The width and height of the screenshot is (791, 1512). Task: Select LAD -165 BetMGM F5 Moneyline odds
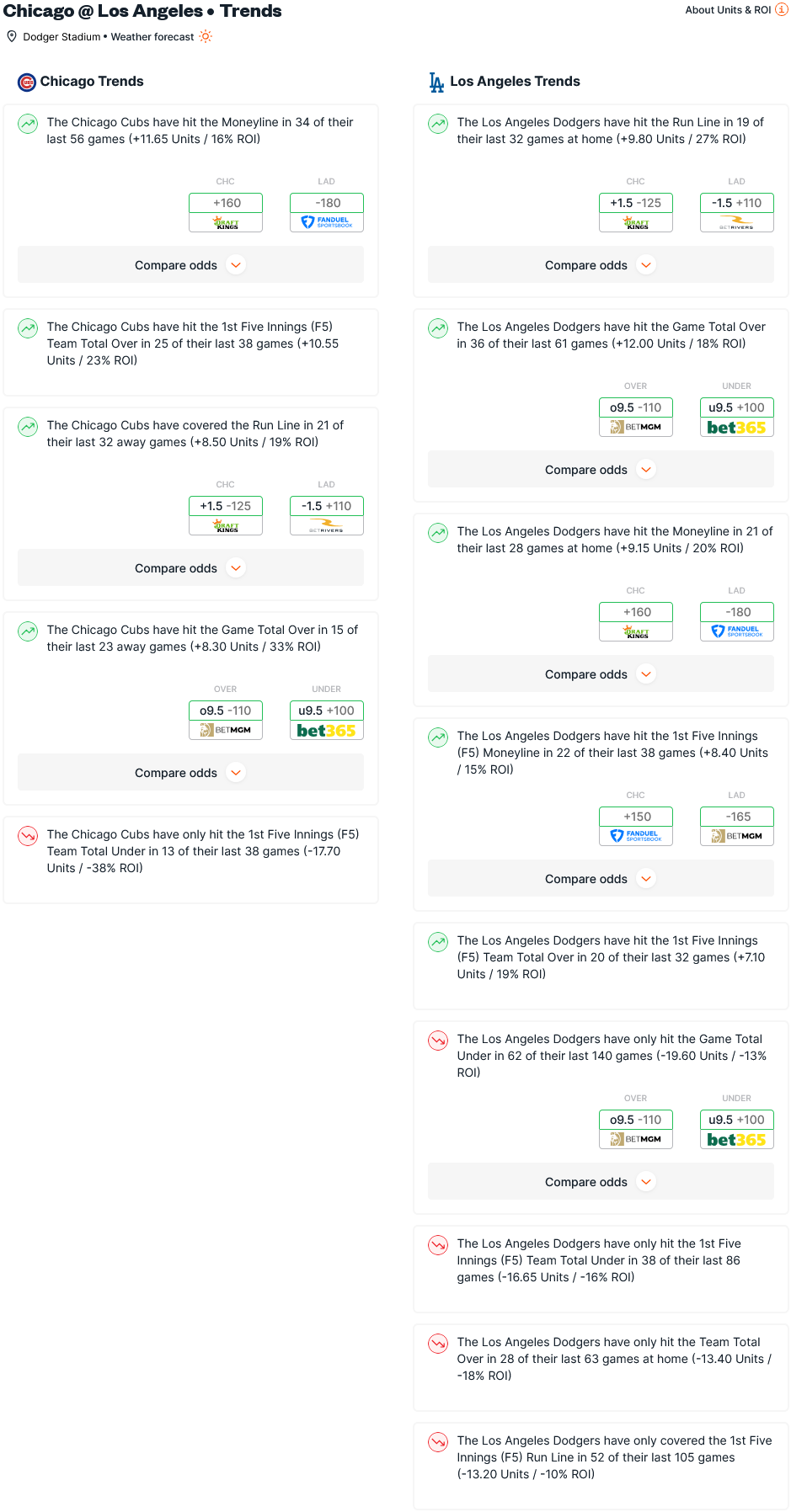(737, 826)
